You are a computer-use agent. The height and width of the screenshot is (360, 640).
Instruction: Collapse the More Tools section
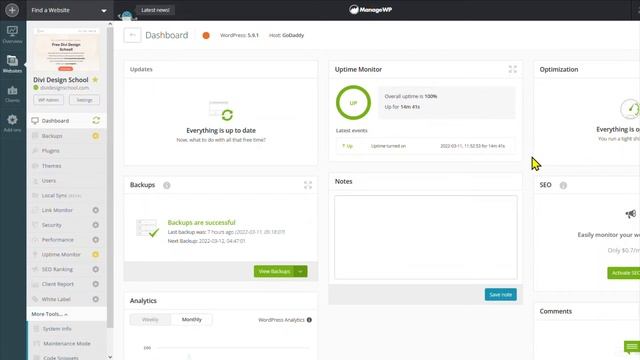coord(49,314)
